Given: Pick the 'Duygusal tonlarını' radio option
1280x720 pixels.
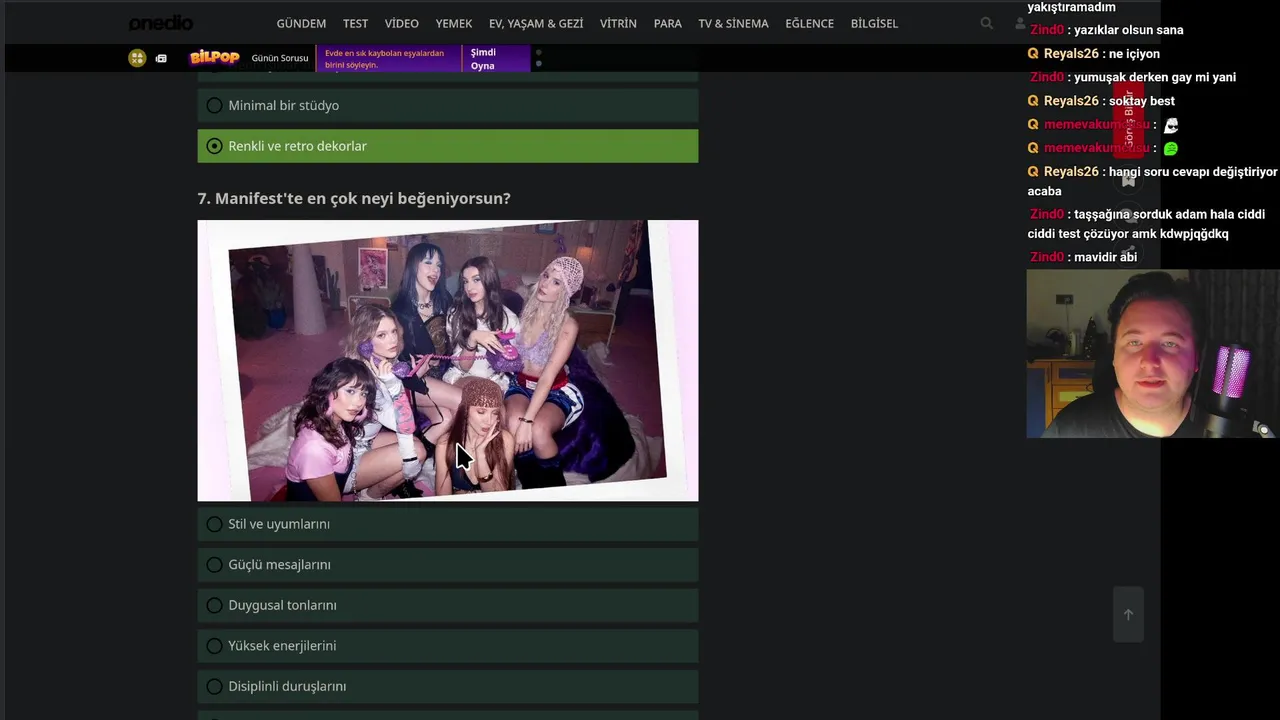Looking at the screenshot, I should 448,605.
